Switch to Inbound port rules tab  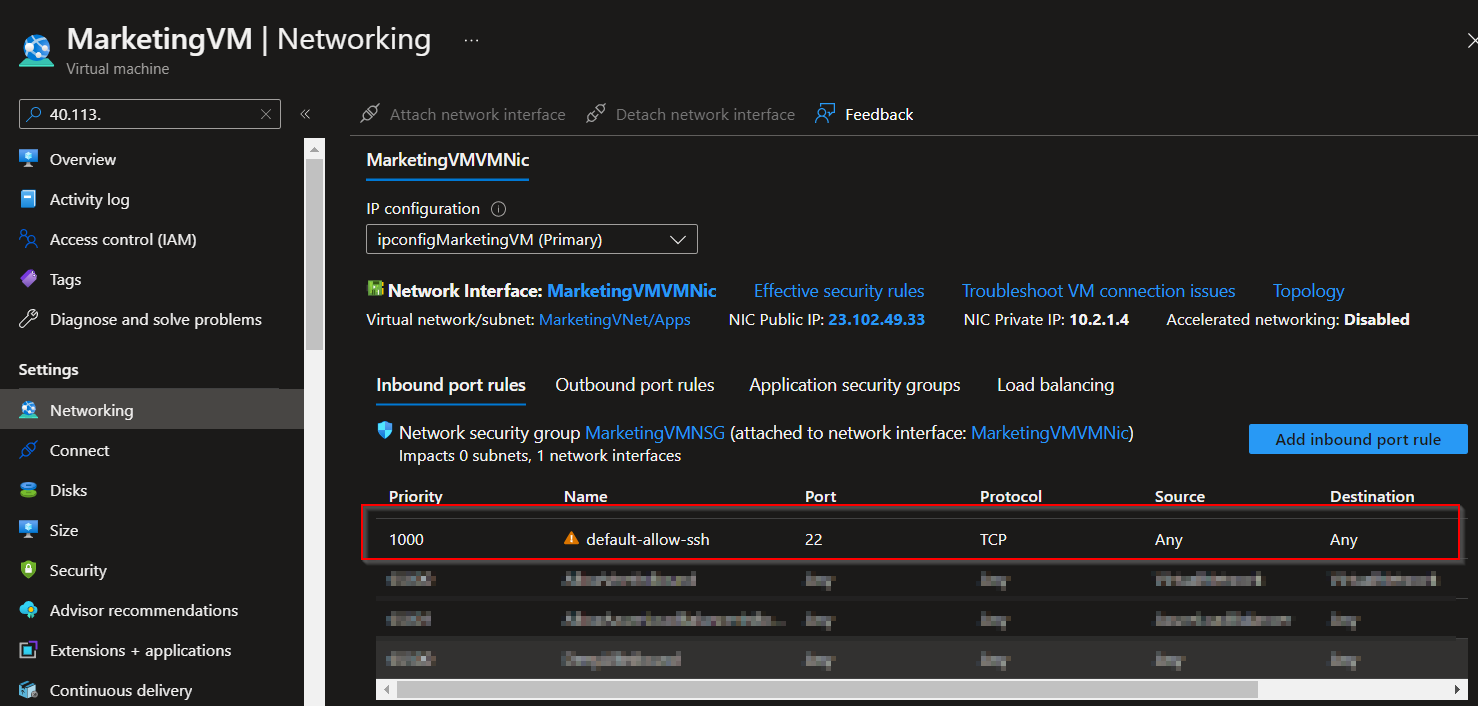[451, 385]
